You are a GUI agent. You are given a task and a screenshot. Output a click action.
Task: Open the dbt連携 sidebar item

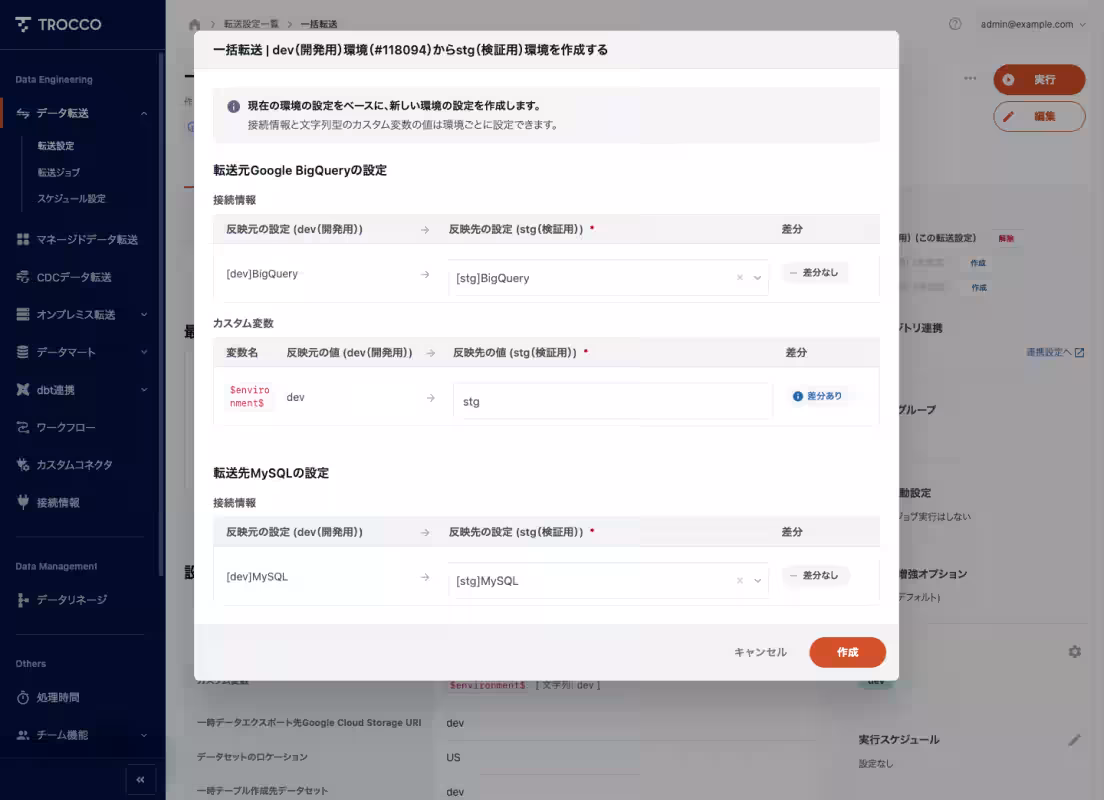point(55,390)
